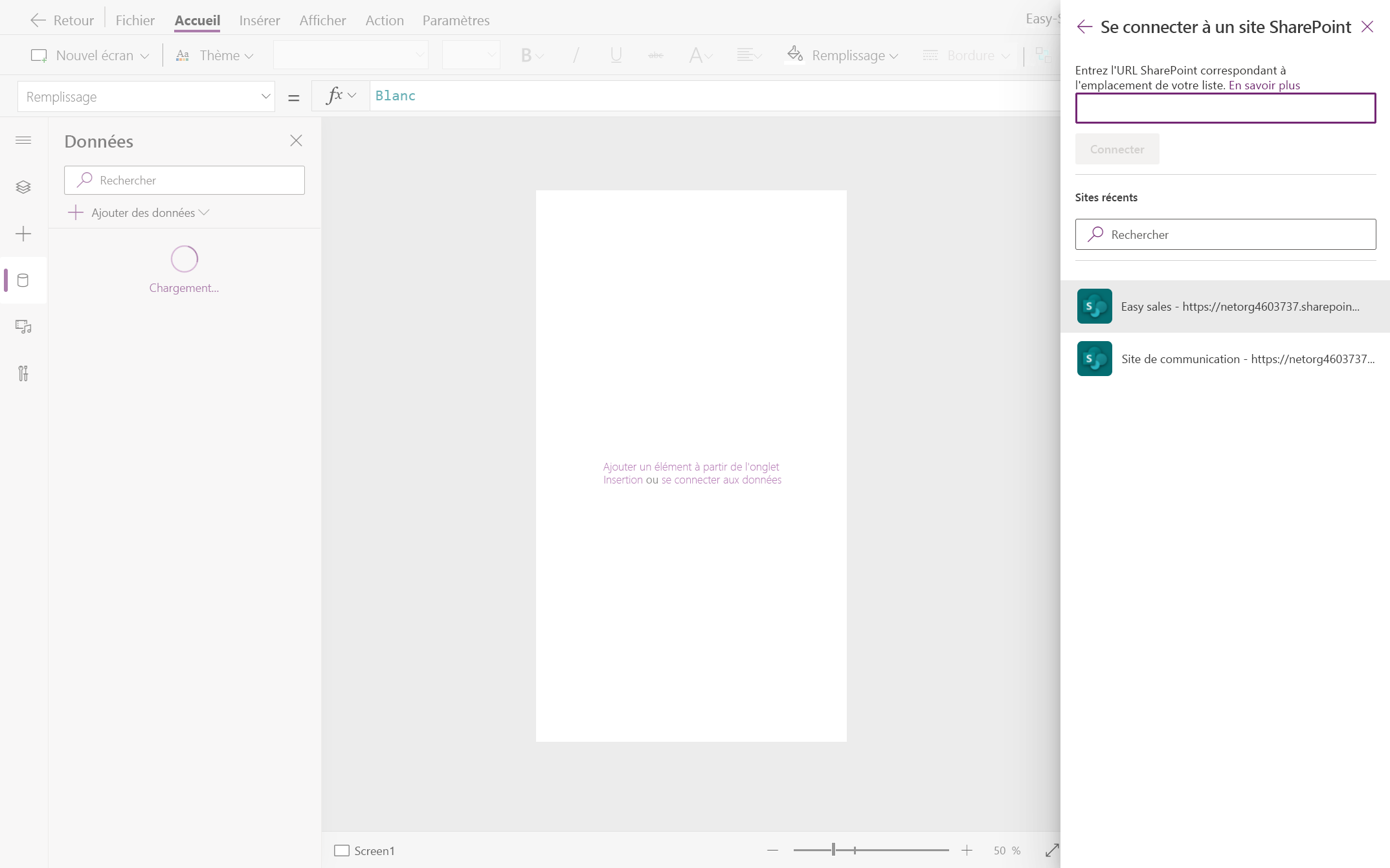Image resolution: width=1390 pixels, height=868 pixels.
Task: Toggle italic formatting
Action: tap(576, 56)
